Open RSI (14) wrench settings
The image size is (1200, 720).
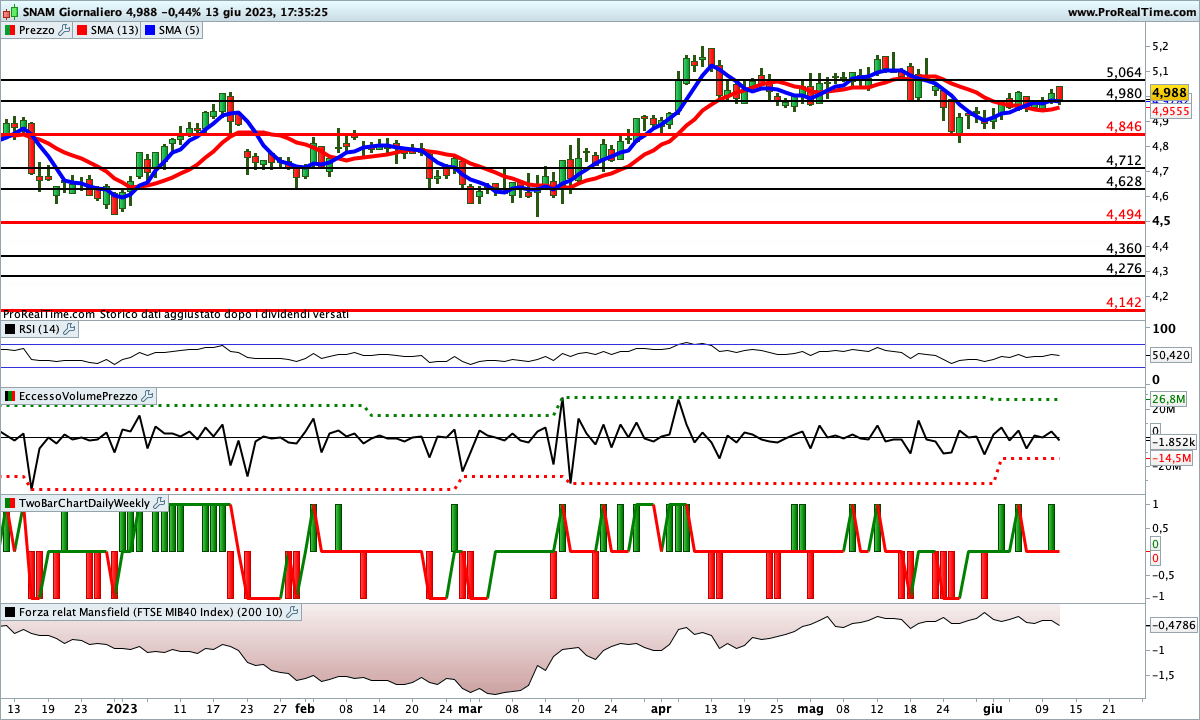coord(69,329)
